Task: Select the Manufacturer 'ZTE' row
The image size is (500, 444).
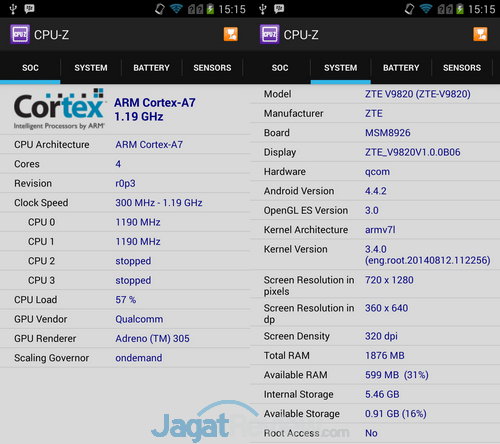Action: (x=375, y=113)
